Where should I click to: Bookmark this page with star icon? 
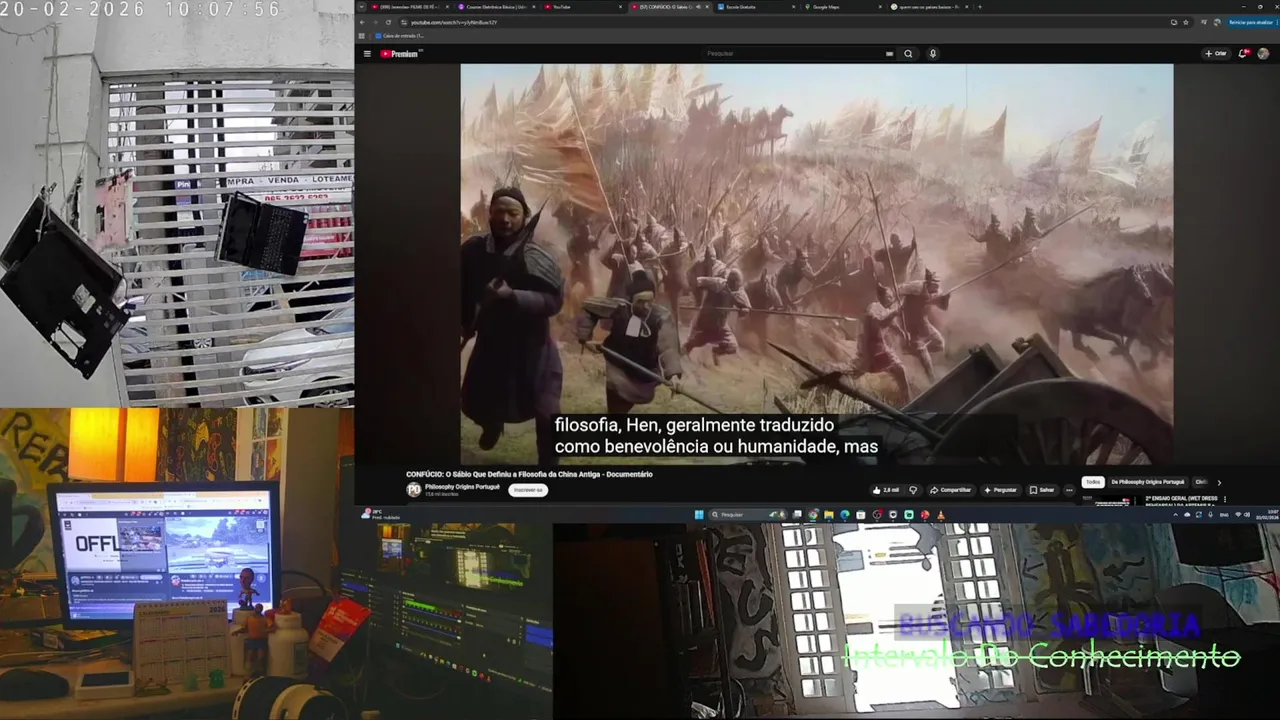1188,22
